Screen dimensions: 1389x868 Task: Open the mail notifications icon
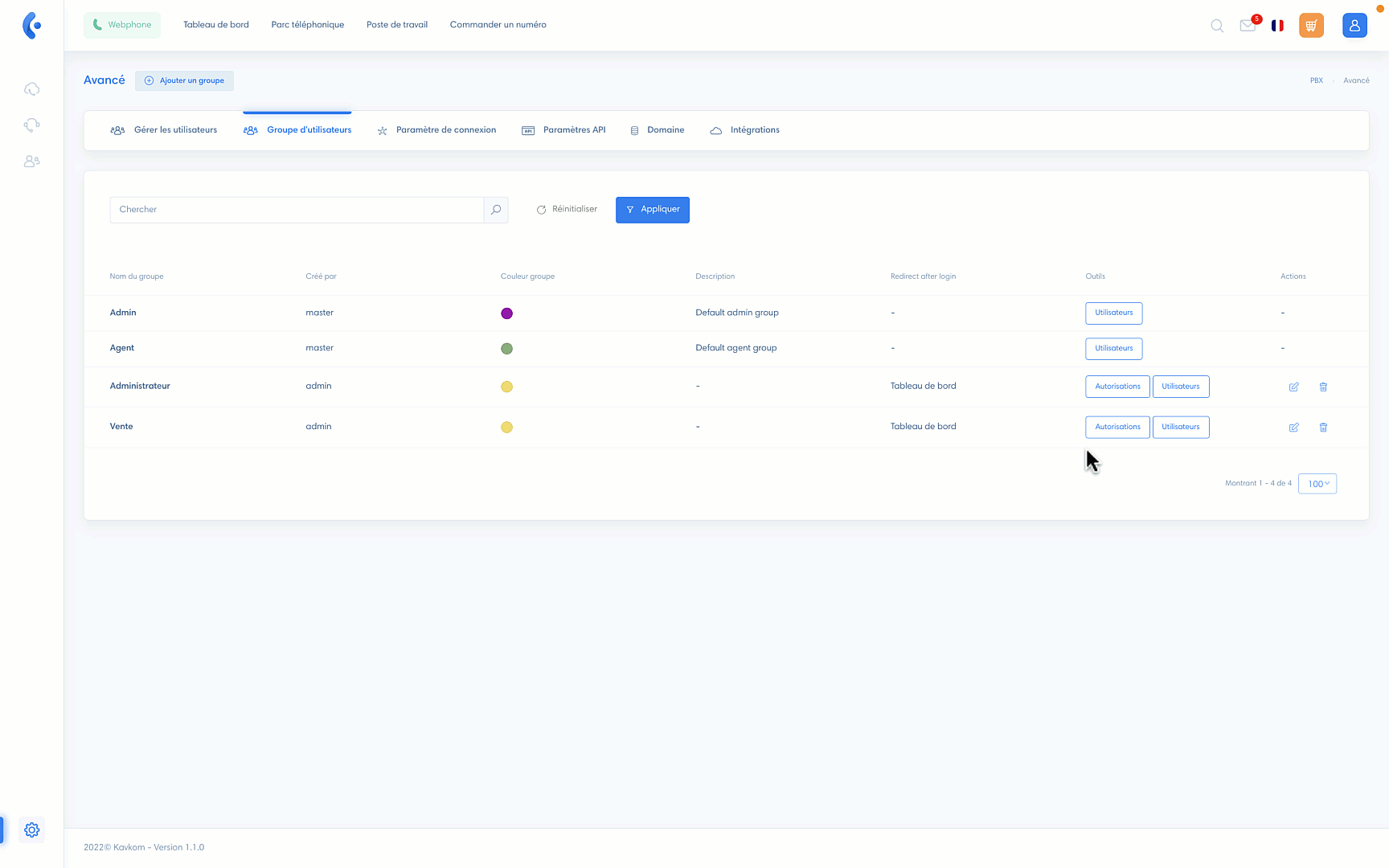1248,26
